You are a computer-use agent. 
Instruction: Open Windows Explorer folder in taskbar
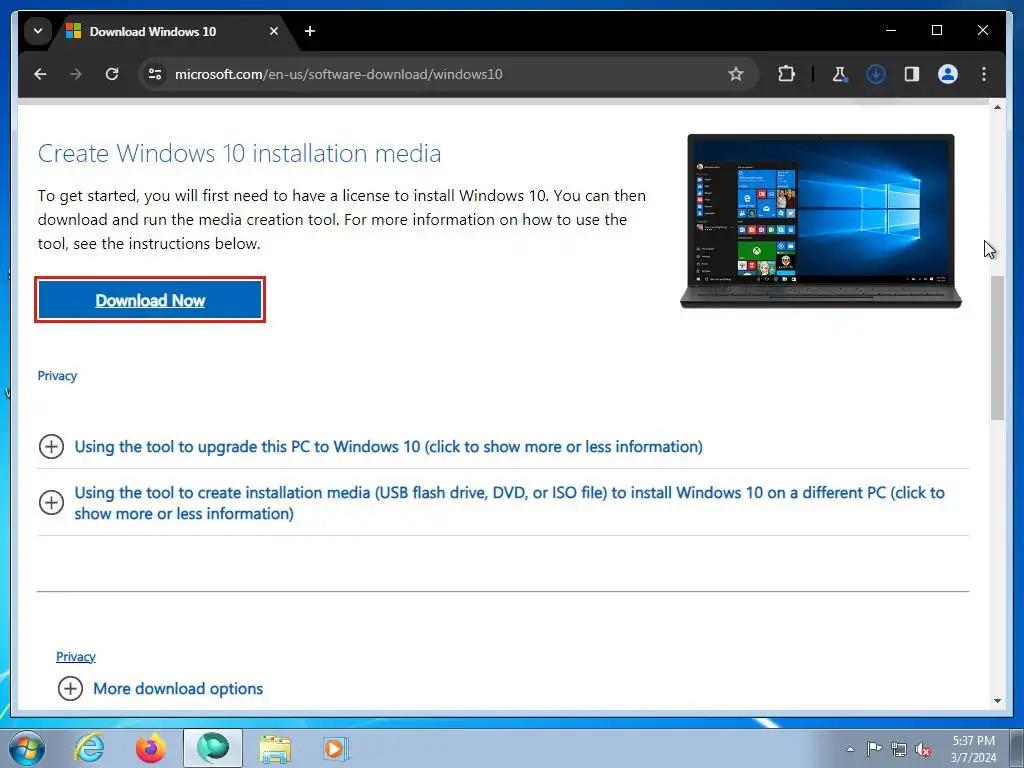275,749
